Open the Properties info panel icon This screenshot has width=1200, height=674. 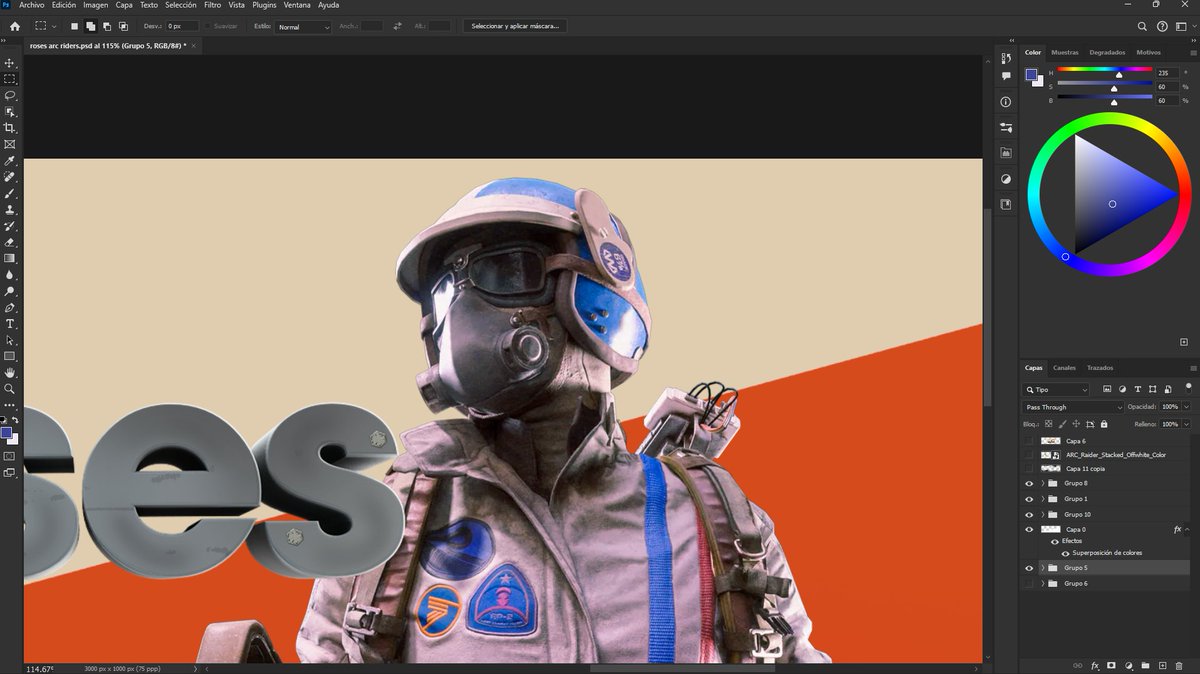click(x=1006, y=102)
